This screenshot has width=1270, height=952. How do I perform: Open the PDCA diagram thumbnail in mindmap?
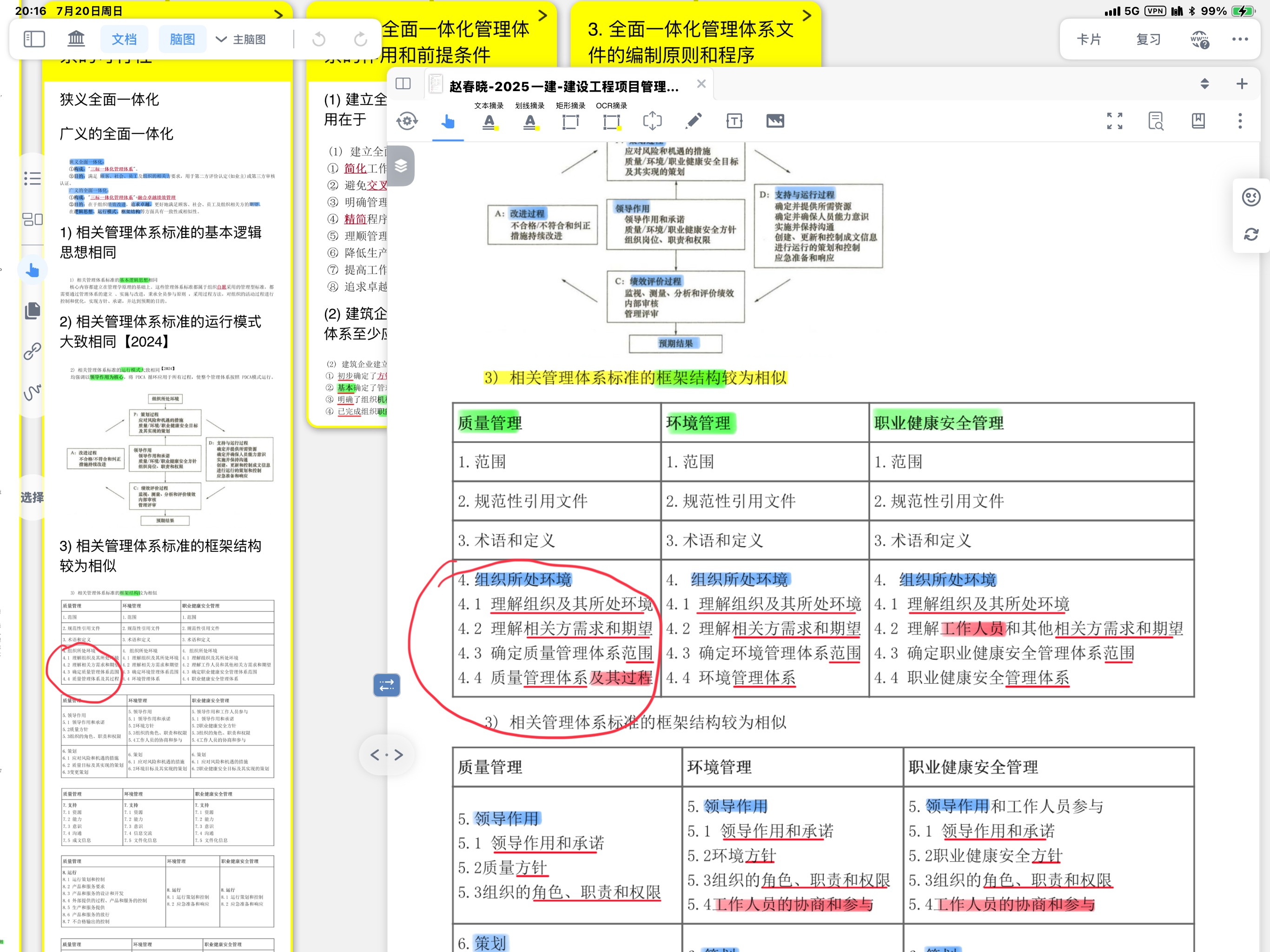(170, 459)
